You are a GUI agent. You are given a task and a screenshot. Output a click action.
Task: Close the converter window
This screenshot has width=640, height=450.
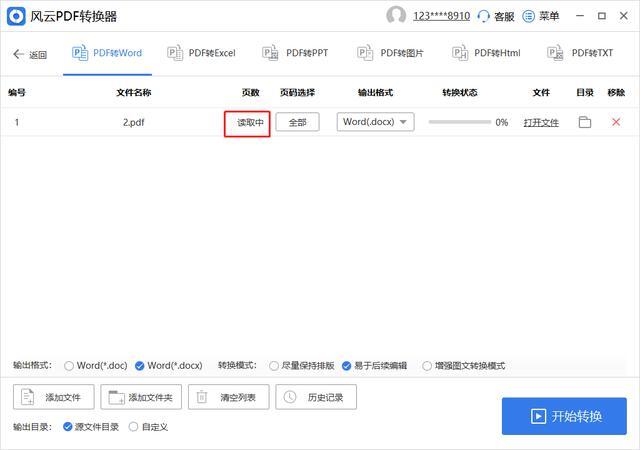[624, 16]
